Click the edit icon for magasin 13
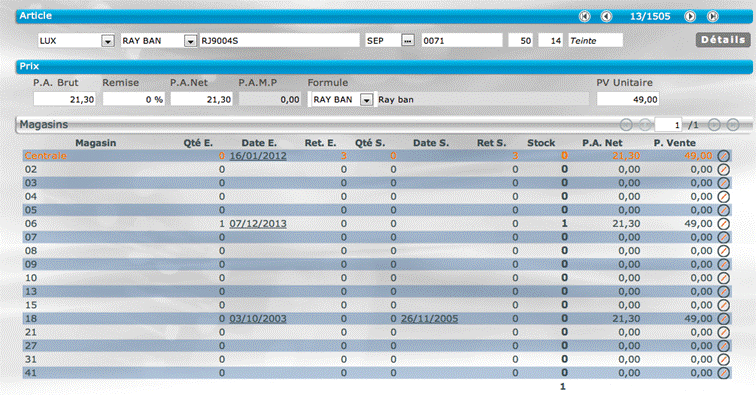The height and width of the screenshot is (395, 756). pyautogui.click(x=723, y=291)
